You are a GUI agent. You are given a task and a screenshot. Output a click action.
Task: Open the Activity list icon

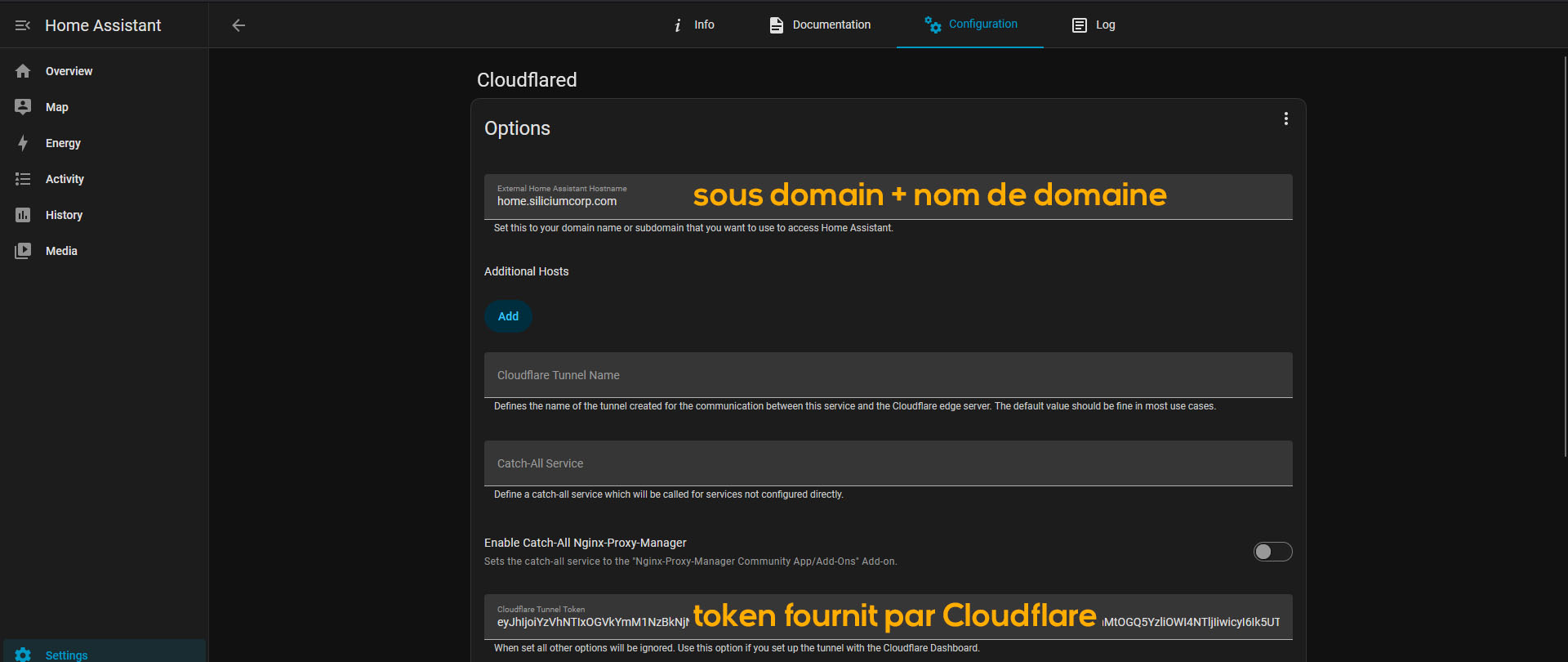point(23,179)
